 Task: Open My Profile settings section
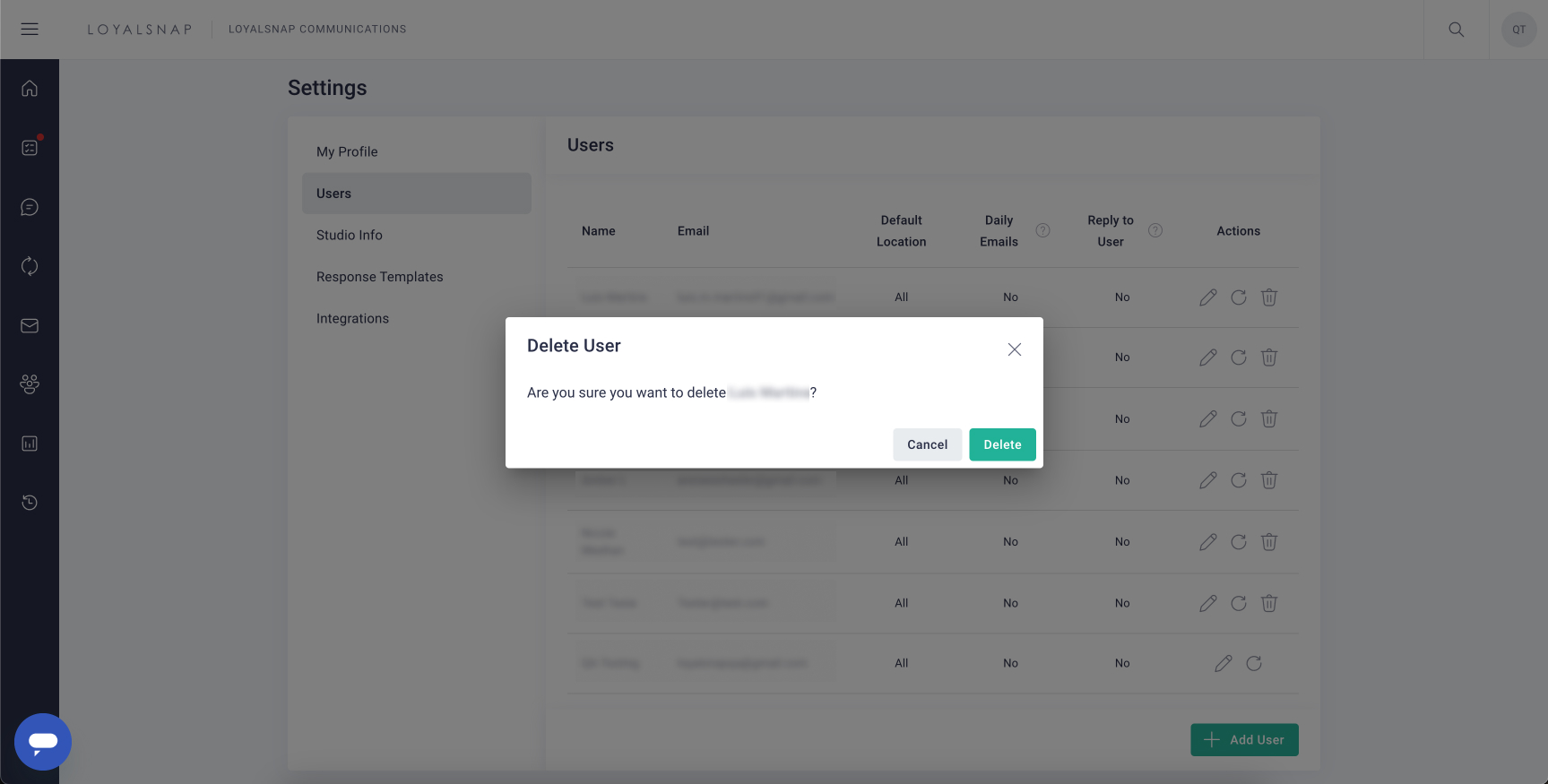tap(417, 151)
